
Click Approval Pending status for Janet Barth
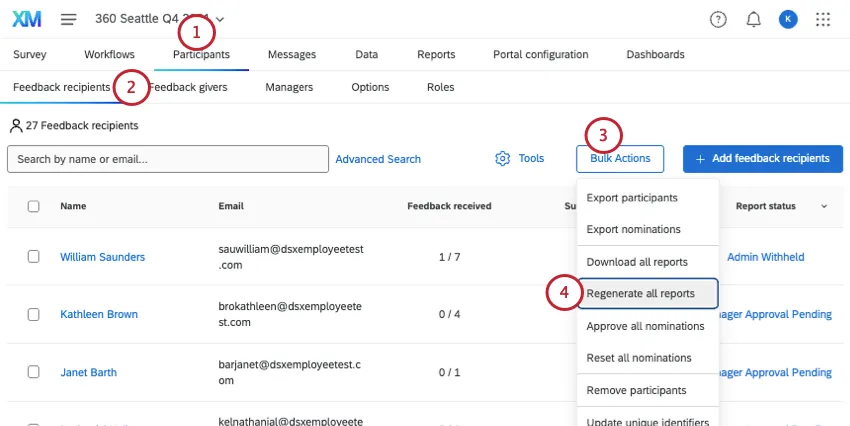click(x=775, y=372)
